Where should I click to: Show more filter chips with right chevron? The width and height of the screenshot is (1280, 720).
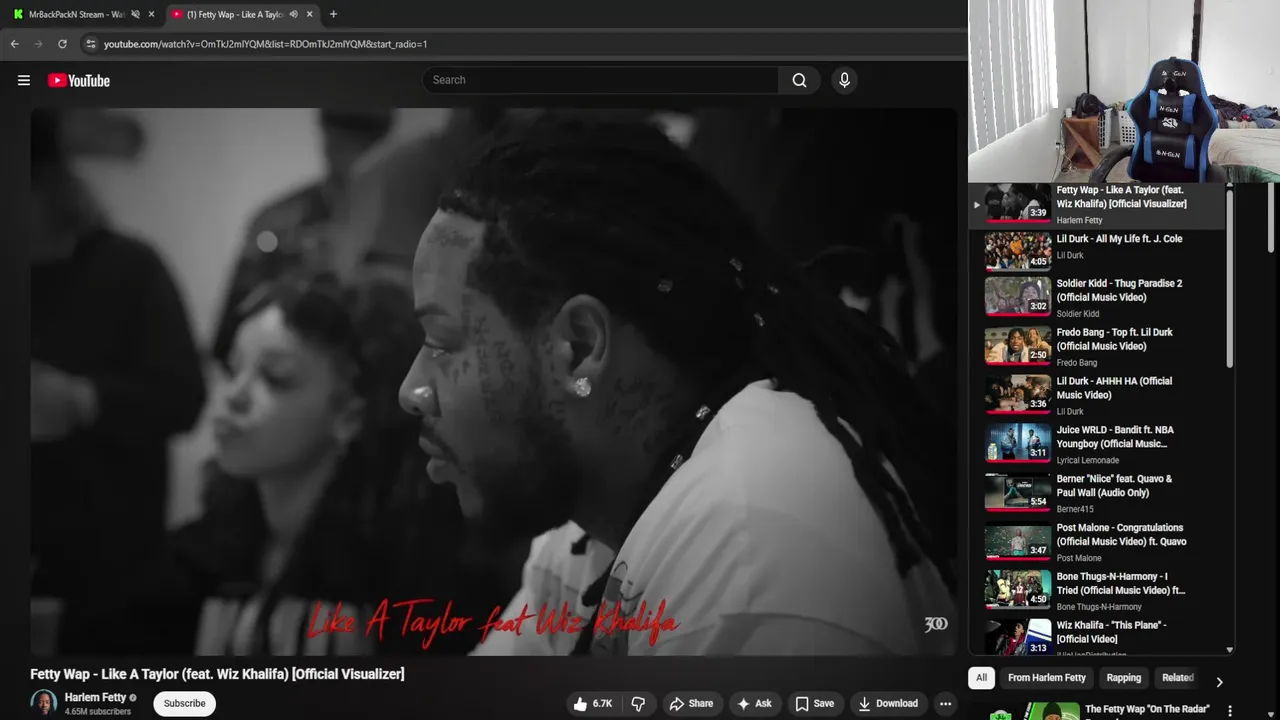1219,682
